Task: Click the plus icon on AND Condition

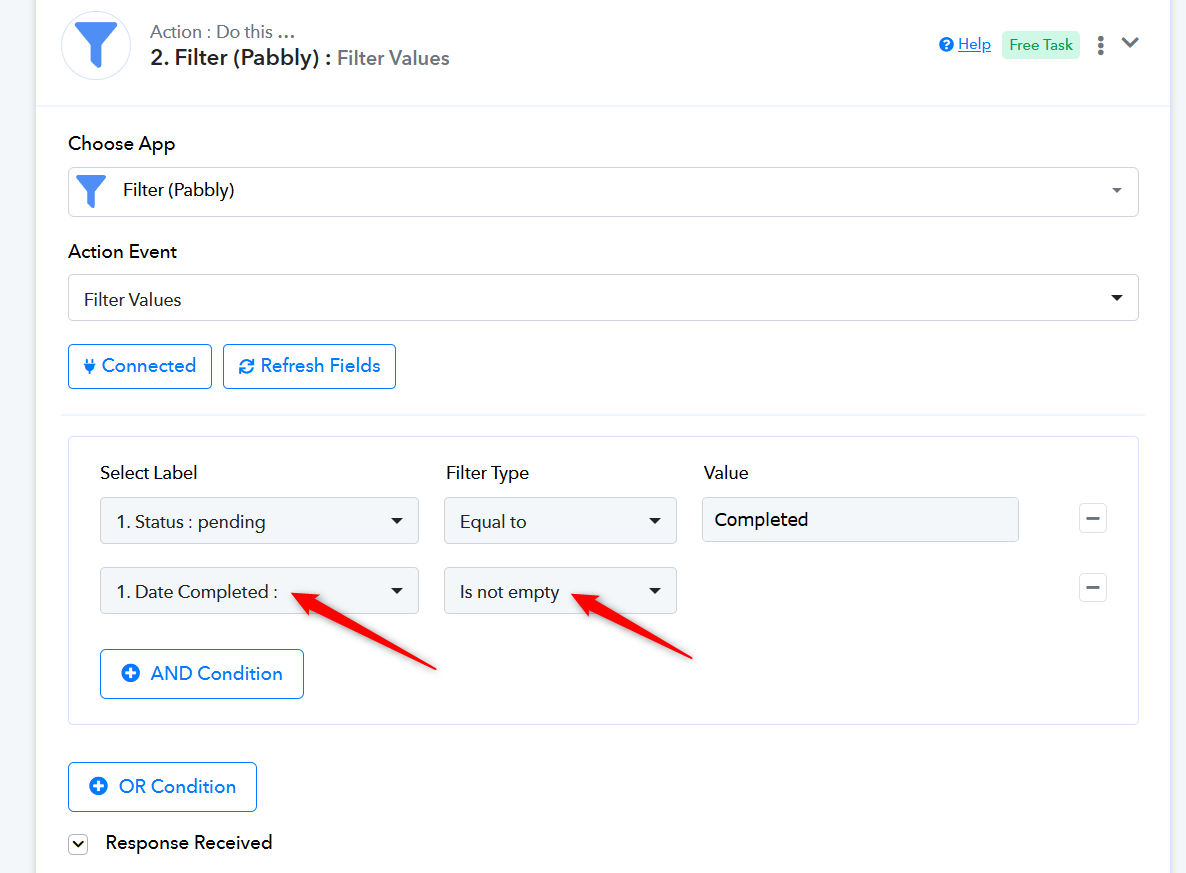Action: pos(130,674)
